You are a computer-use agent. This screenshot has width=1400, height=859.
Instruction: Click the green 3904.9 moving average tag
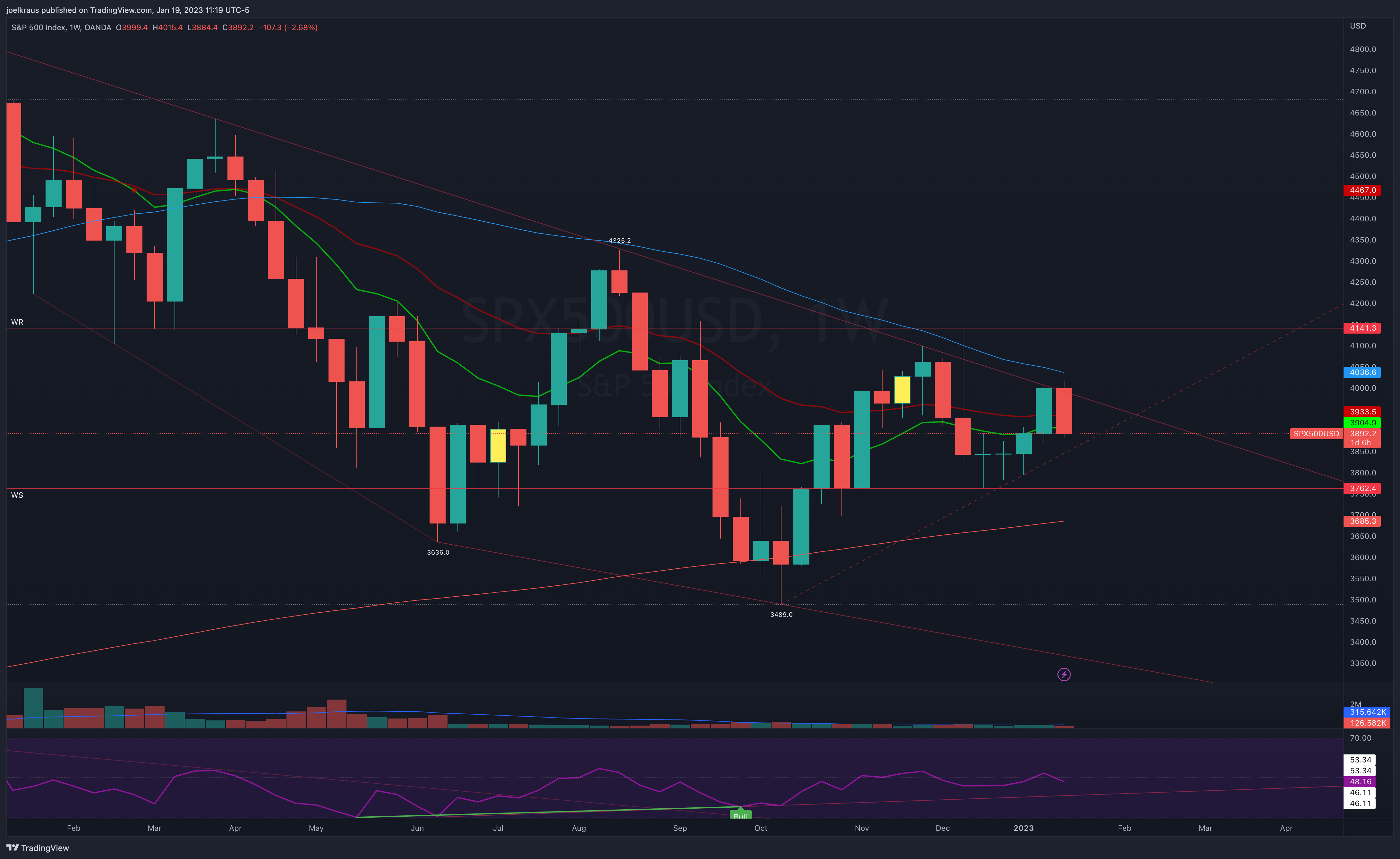point(1362,423)
